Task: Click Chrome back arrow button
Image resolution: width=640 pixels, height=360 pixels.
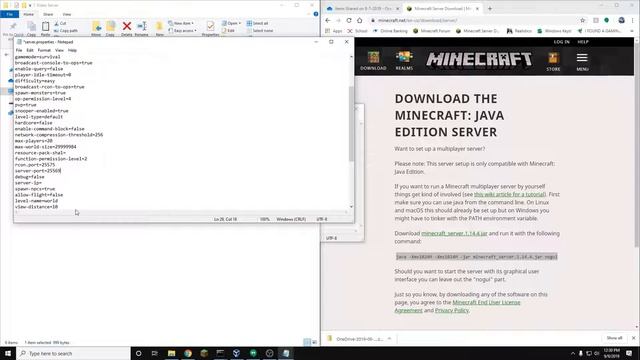Action: (x=328, y=20)
